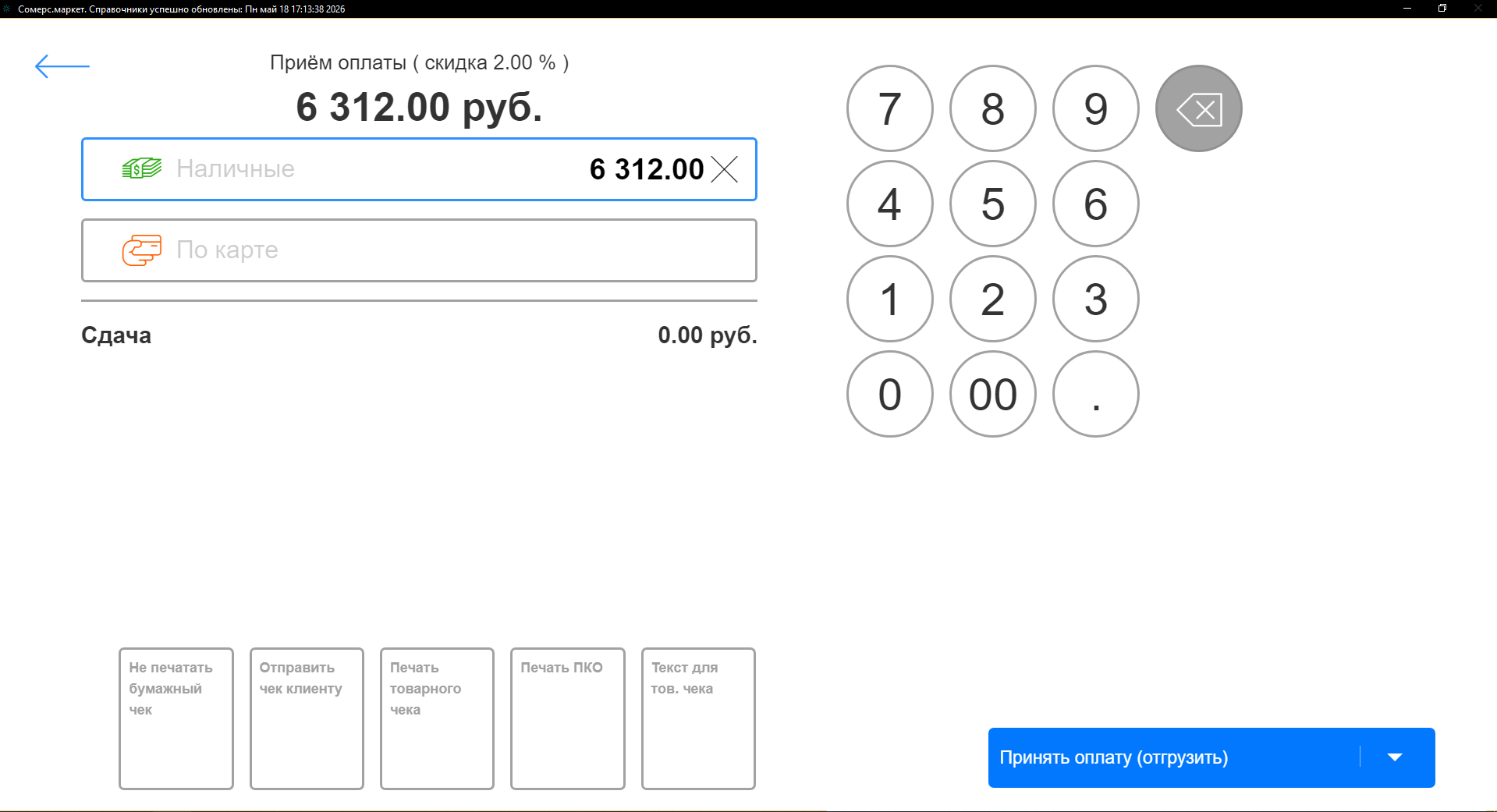This screenshot has height=812, width=1497.
Task: Select the 'Наличные' payment field
Action: coord(419,169)
